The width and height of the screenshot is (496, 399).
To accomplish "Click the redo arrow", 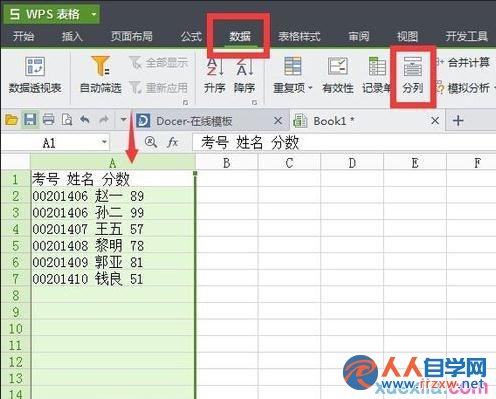I will (104, 120).
